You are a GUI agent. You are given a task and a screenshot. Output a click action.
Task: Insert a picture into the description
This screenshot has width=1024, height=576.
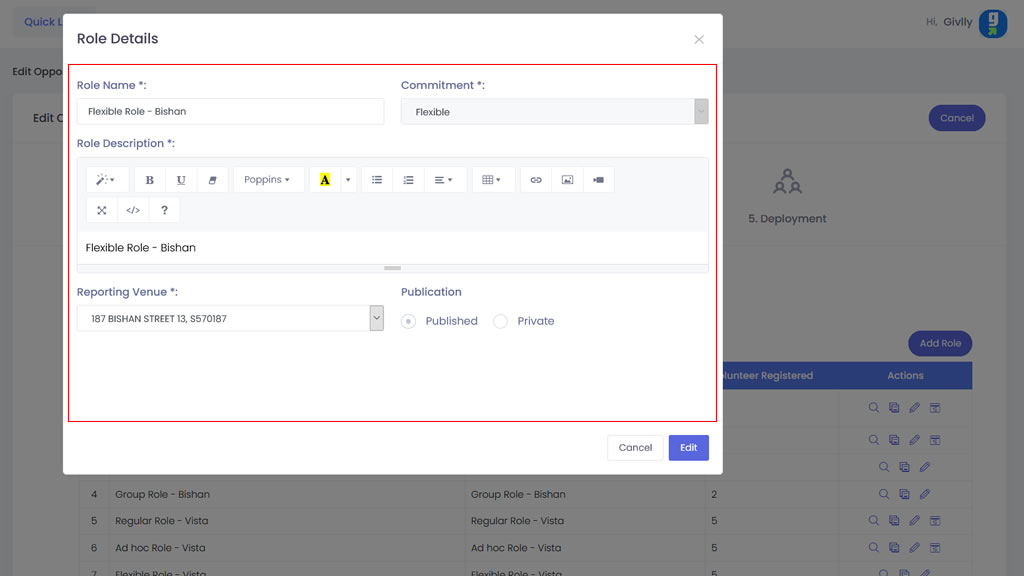(567, 180)
